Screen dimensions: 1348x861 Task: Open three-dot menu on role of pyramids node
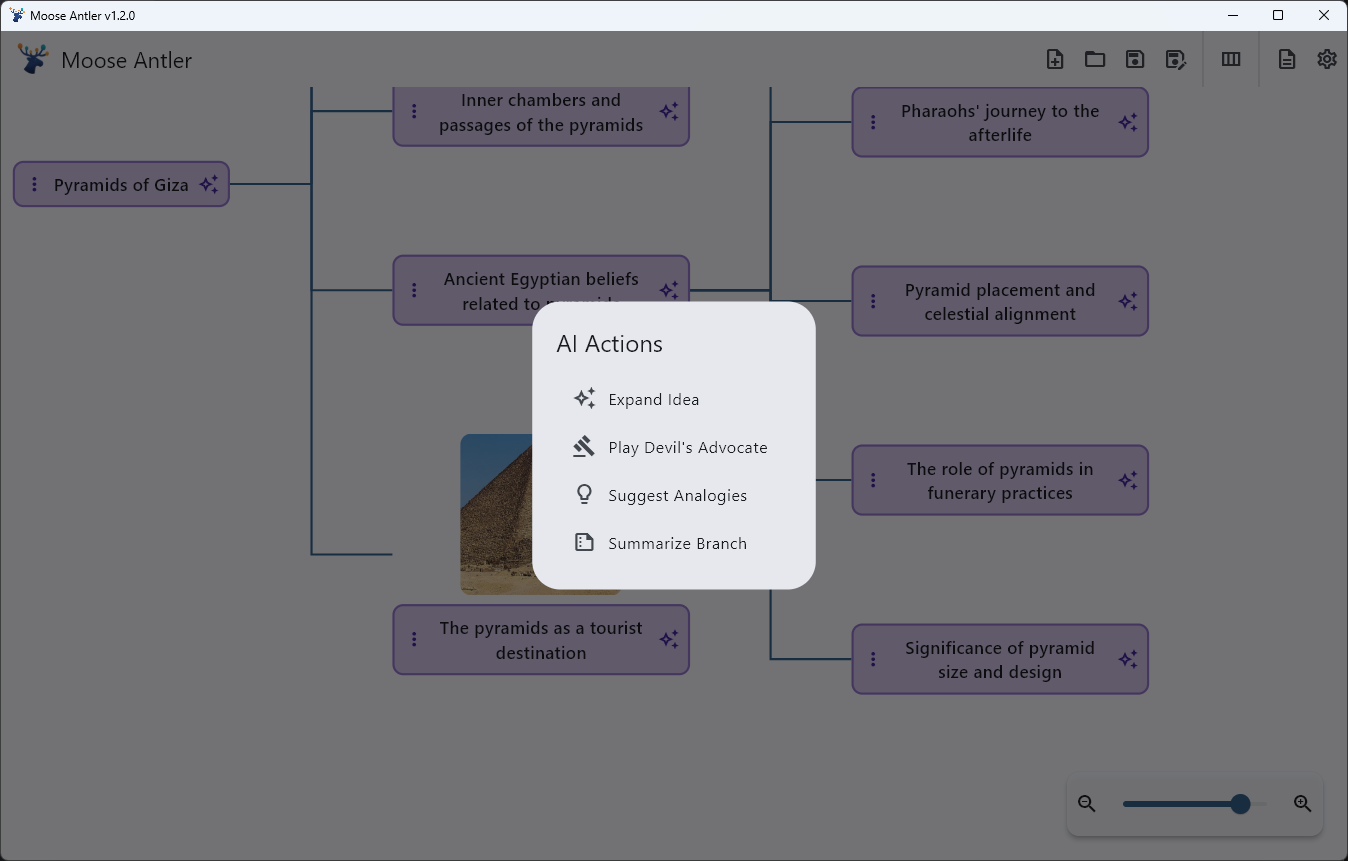pyautogui.click(x=873, y=480)
